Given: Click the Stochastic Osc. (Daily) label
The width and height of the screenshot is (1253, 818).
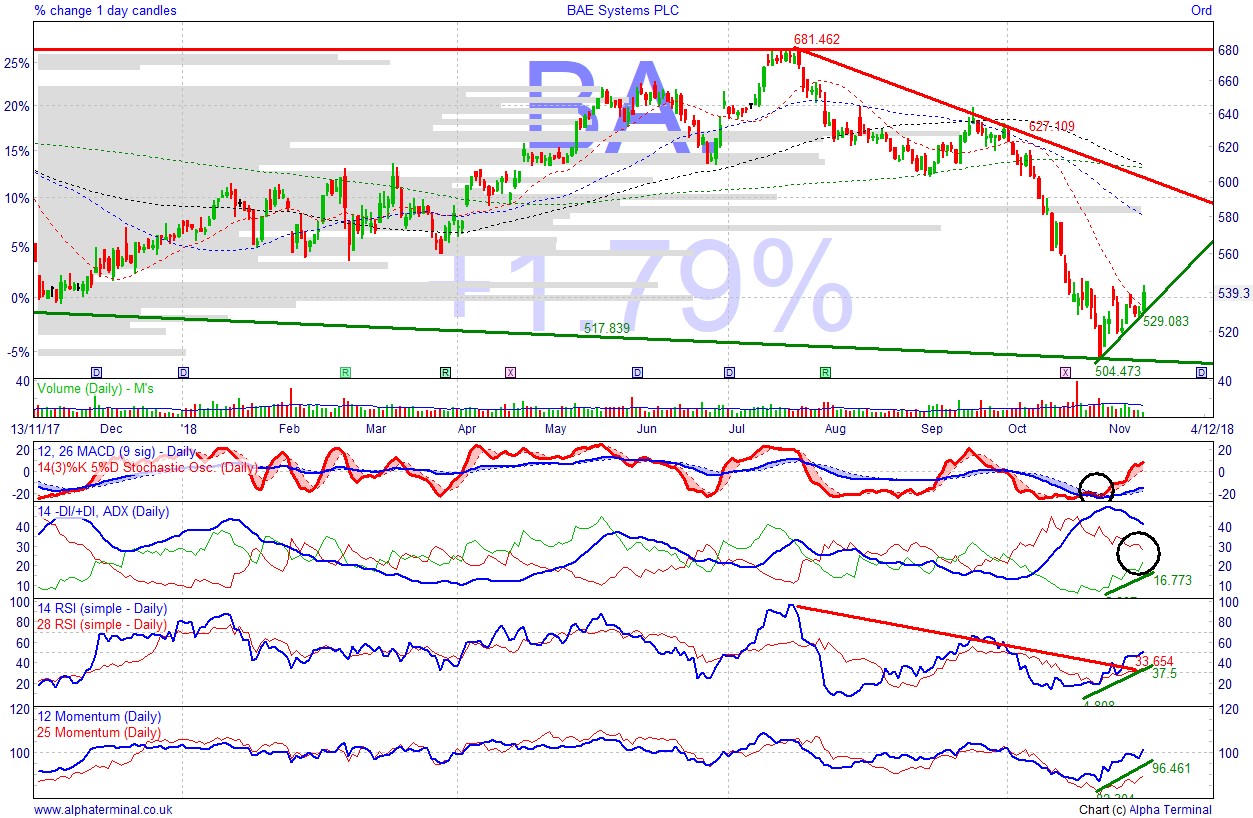Looking at the screenshot, I should tap(146, 467).
